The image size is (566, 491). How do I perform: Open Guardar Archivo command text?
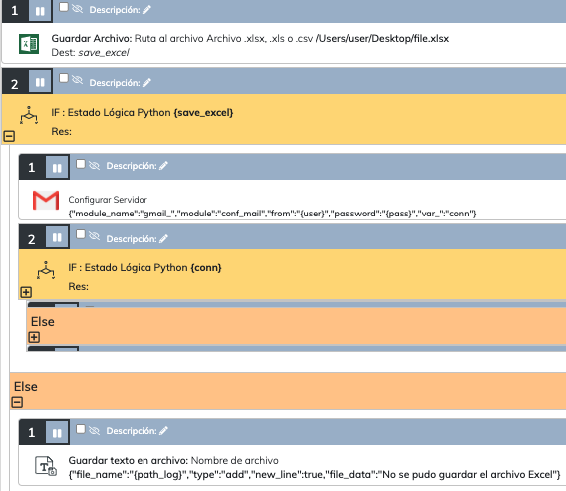pyautogui.click(x=250, y=45)
